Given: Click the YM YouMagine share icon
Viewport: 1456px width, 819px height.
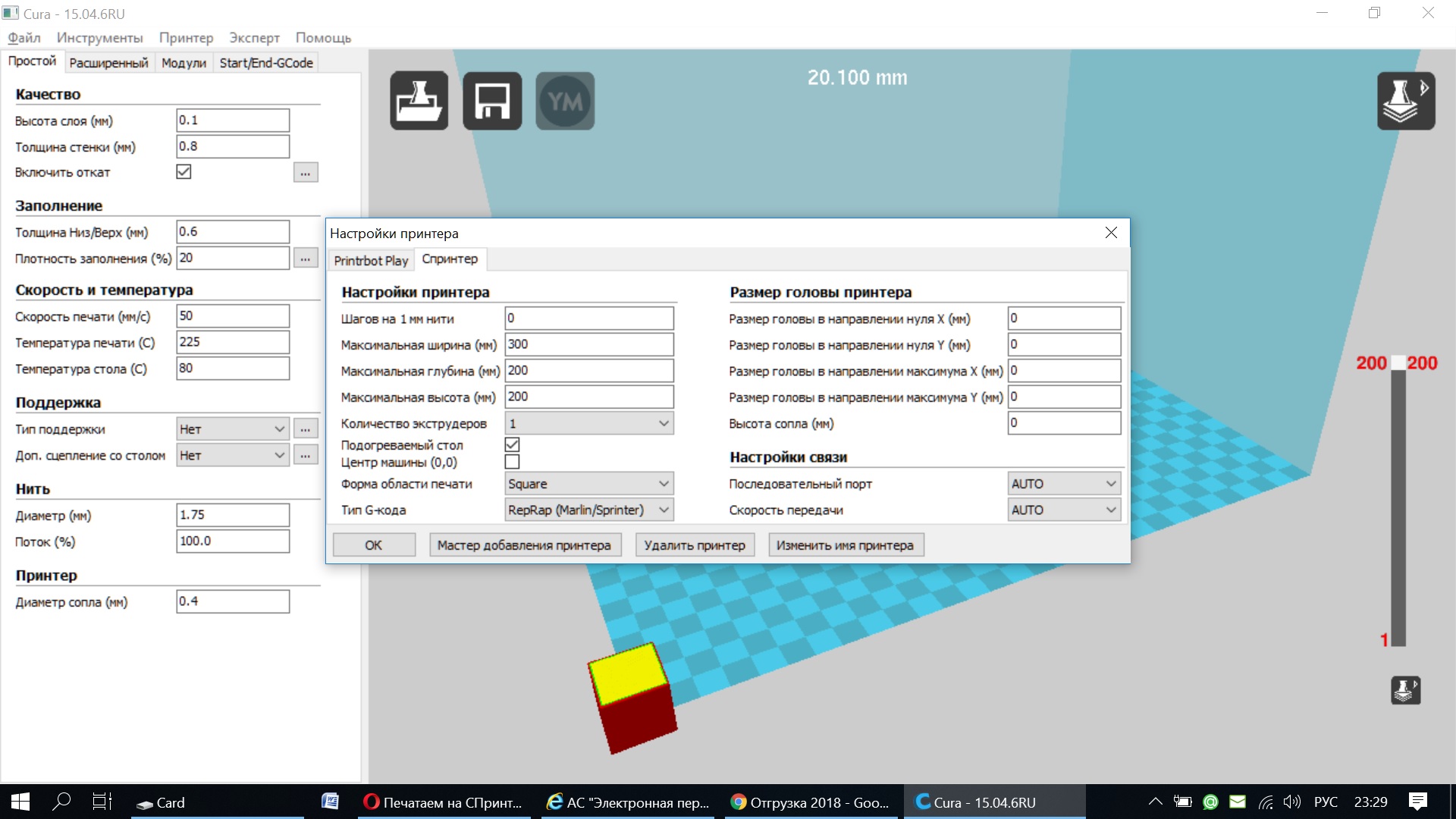Looking at the screenshot, I should click(x=565, y=101).
